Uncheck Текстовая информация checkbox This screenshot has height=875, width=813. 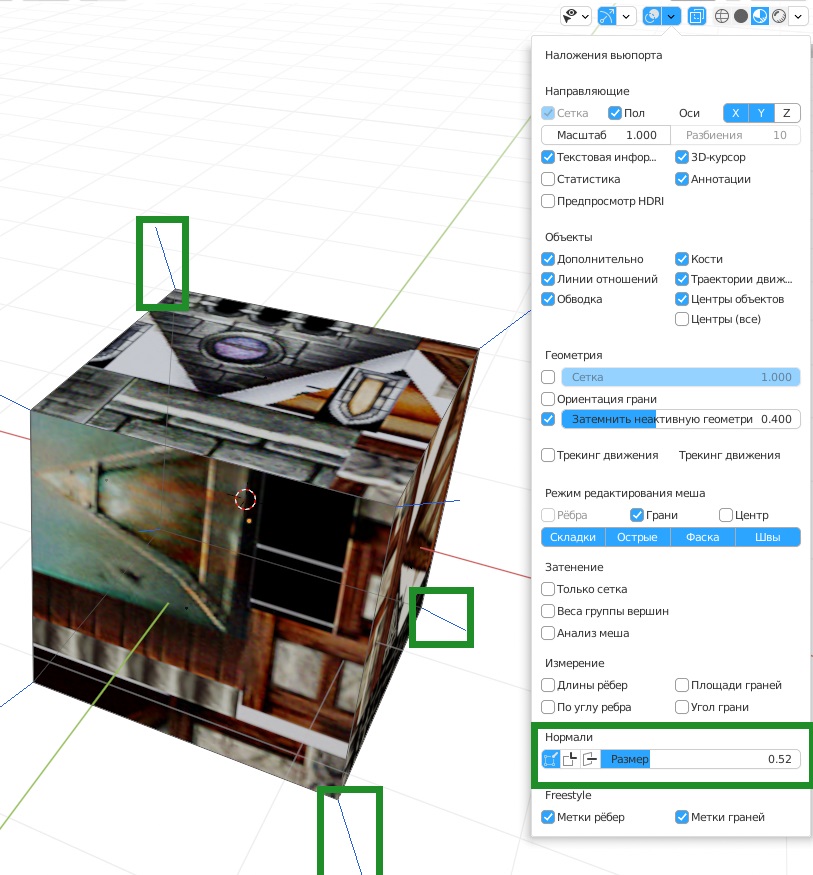[548, 157]
